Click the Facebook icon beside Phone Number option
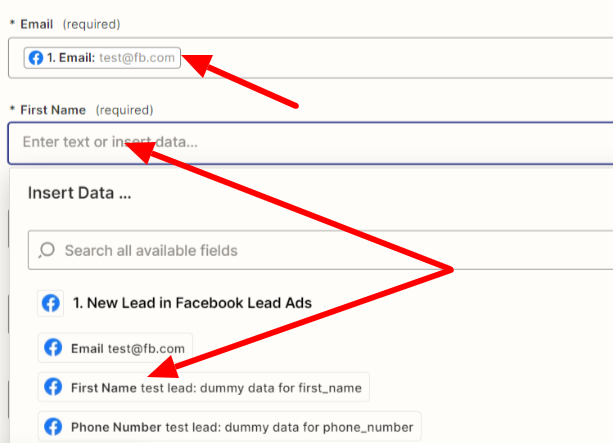 tap(53, 427)
